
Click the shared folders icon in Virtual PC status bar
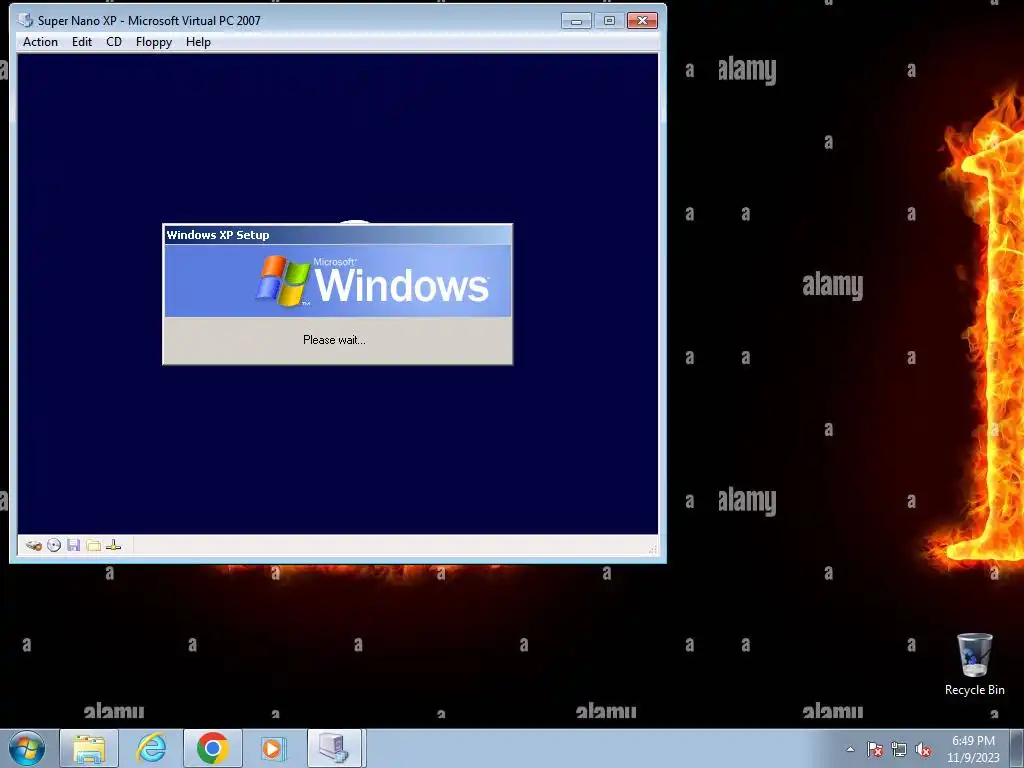point(94,545)
